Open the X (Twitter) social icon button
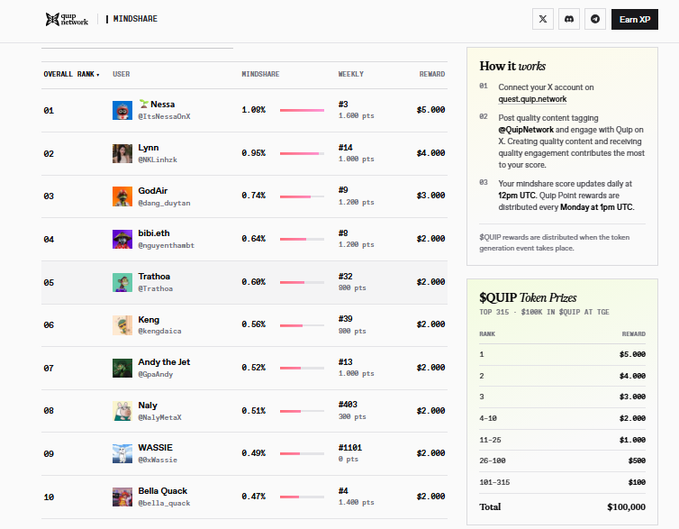 tap(543, 19)
